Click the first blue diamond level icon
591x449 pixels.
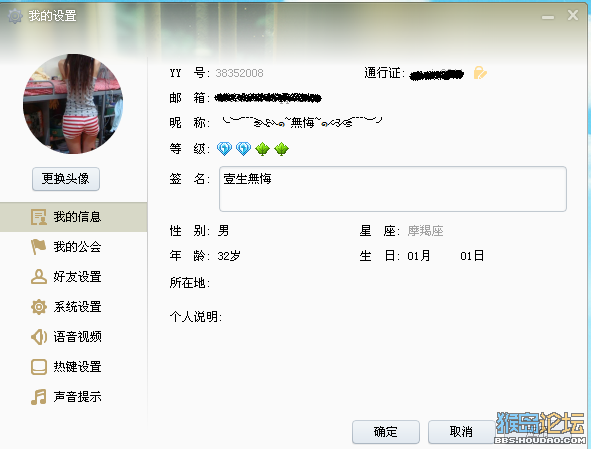(224, 149)
